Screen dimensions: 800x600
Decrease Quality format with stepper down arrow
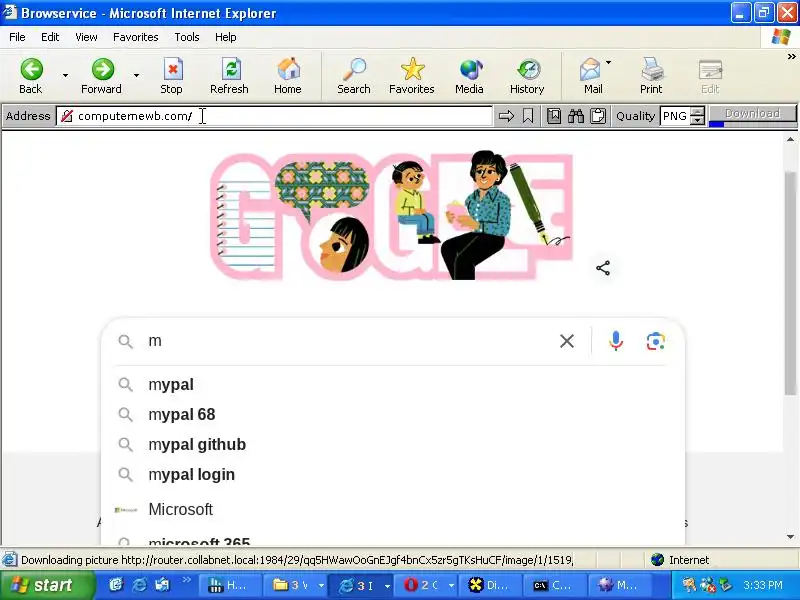pos(697,120)
